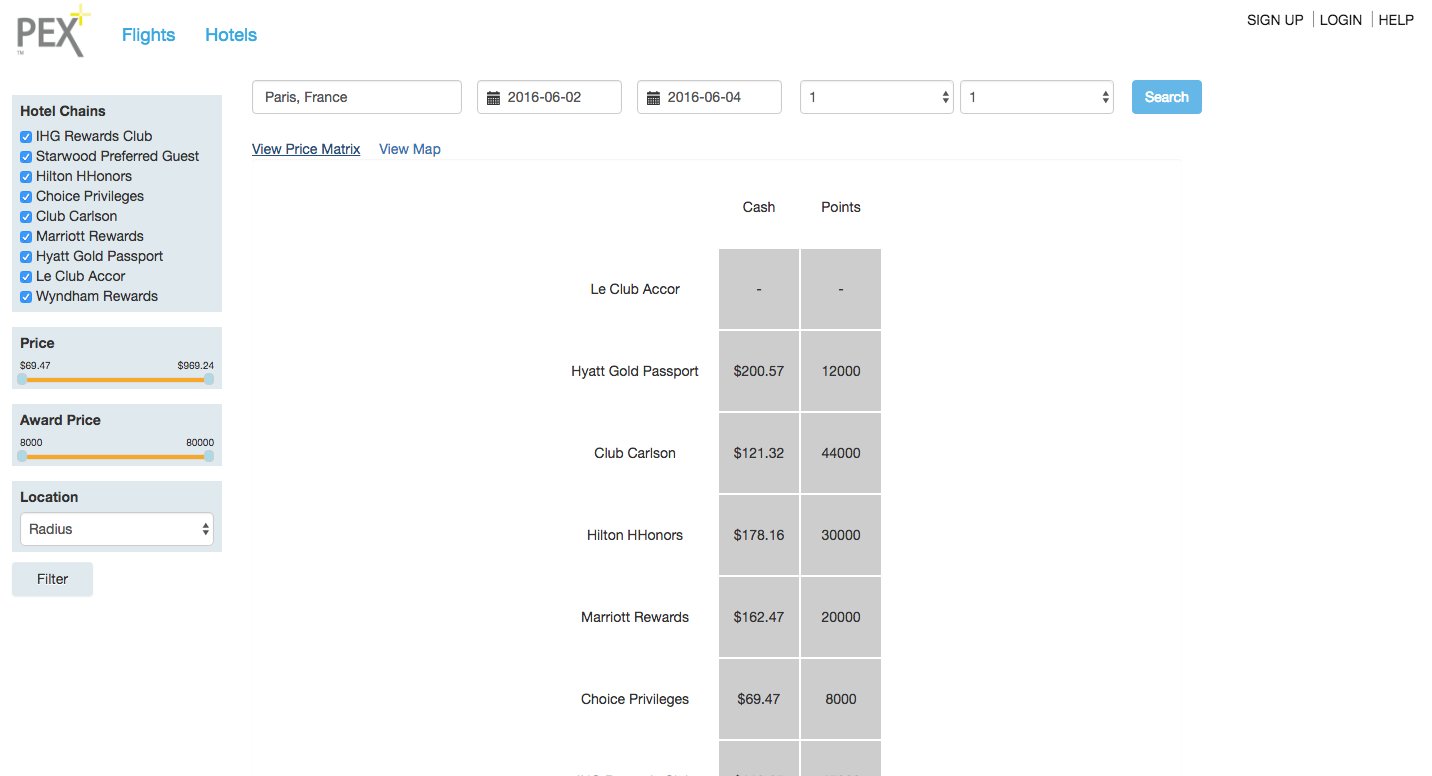The width and height of the screenshot is (1432, 776).
Task: Open the check-out date calendar icon
Action: (652, 96)
